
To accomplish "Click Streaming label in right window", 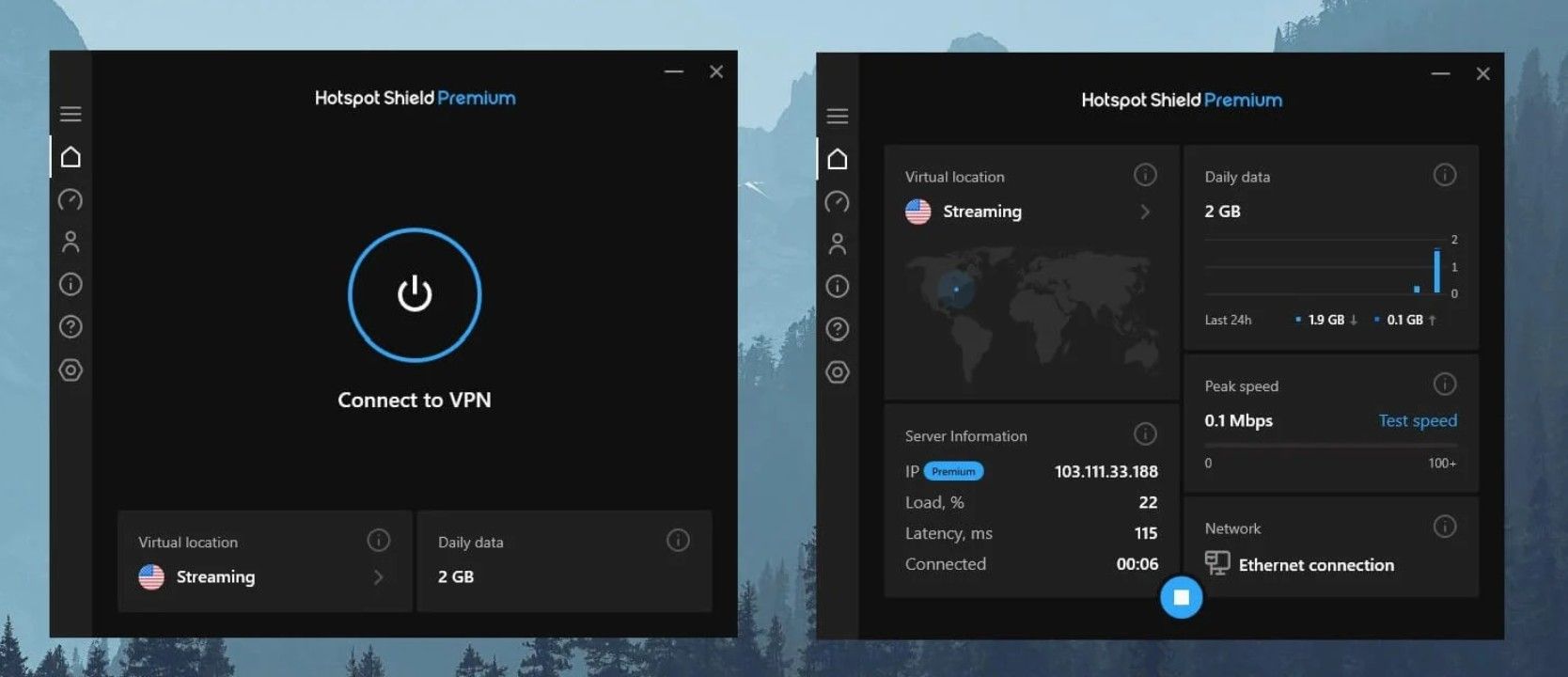I will pos(982,212).
